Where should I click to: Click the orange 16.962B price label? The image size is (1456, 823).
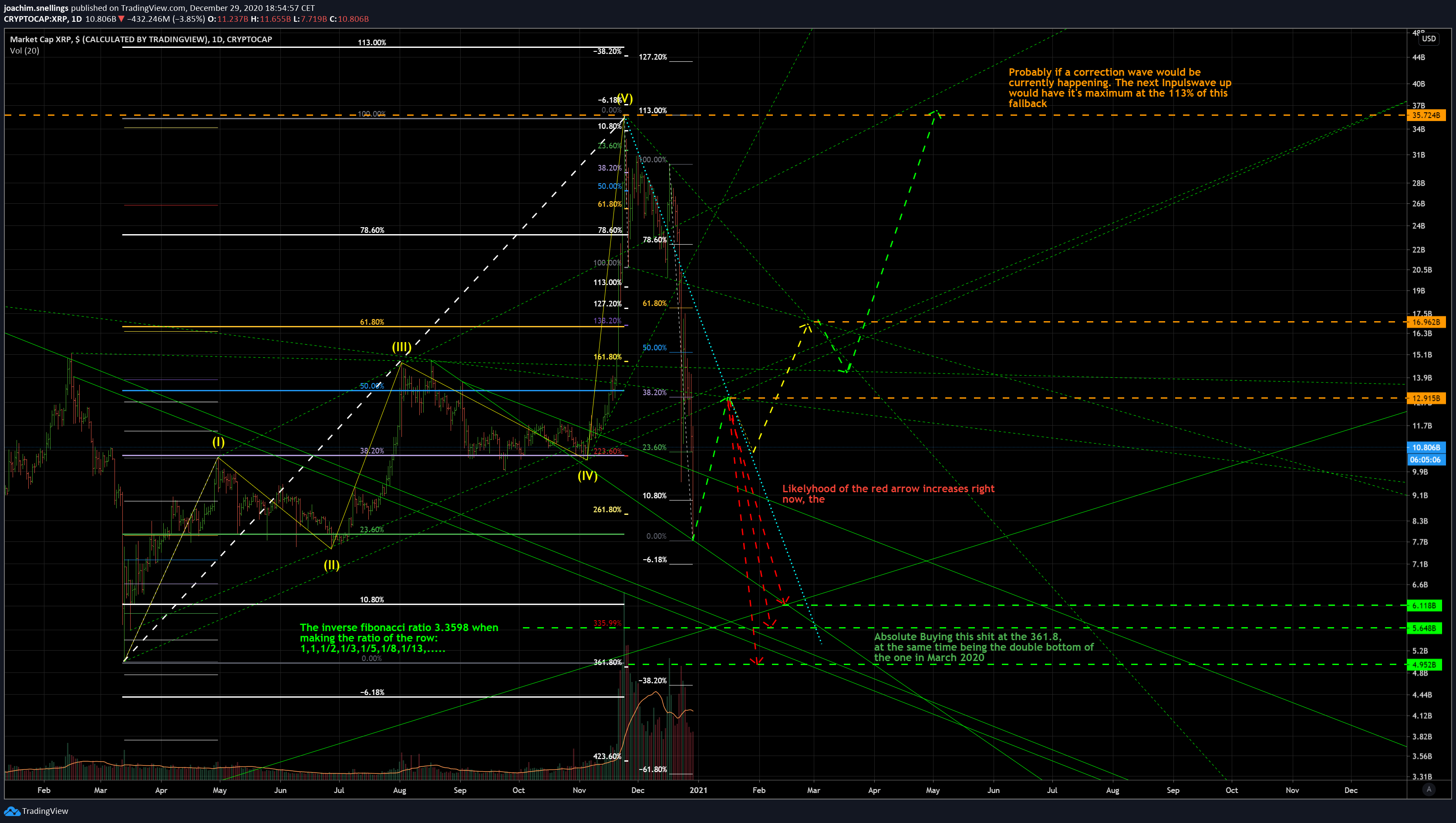pyautogui.click(x=1426, y=322)
